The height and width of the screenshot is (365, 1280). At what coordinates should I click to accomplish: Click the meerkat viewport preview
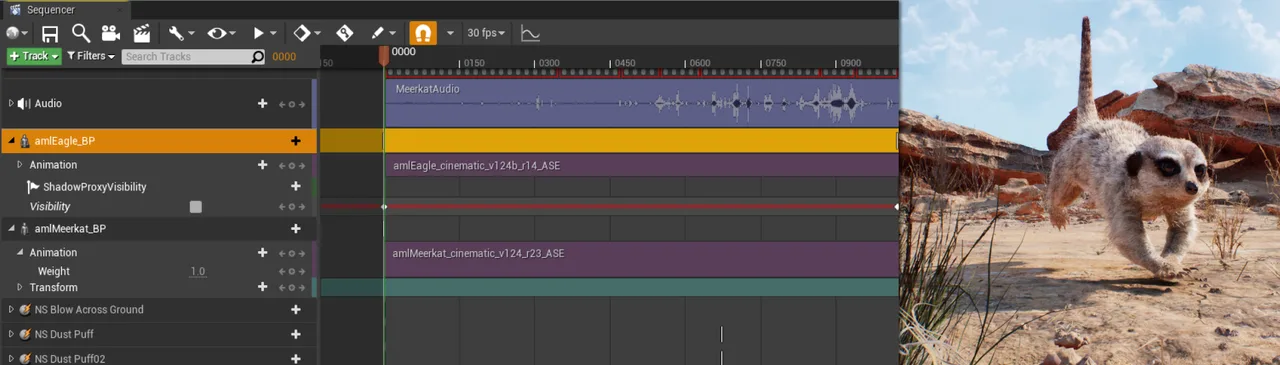1089,182
